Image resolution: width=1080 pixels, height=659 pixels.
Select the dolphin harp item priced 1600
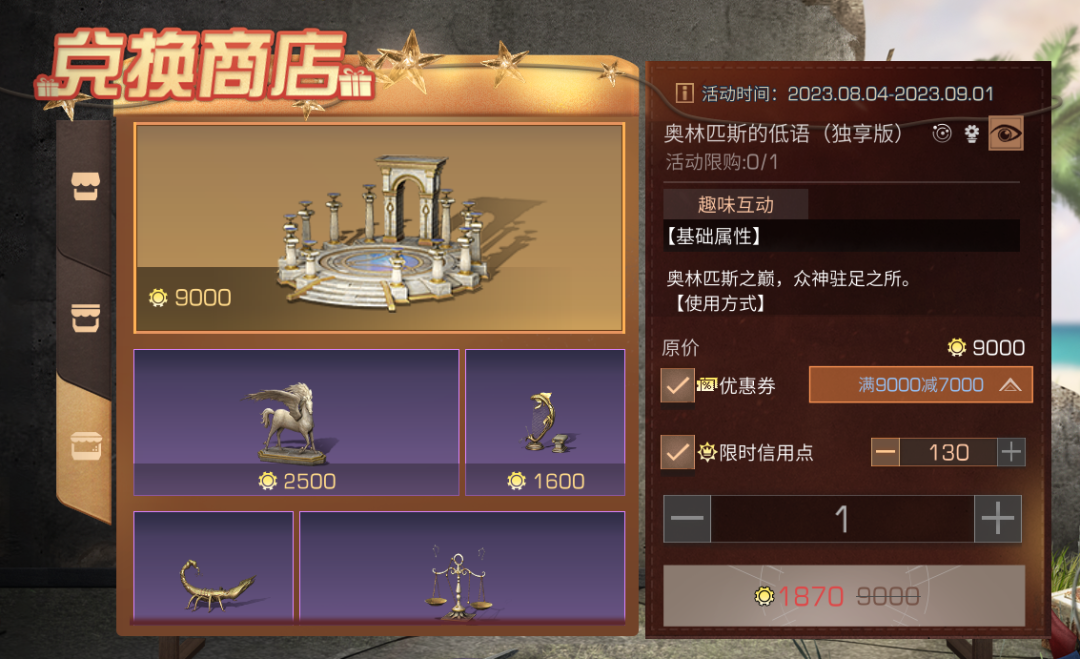(x=545, y=422)
